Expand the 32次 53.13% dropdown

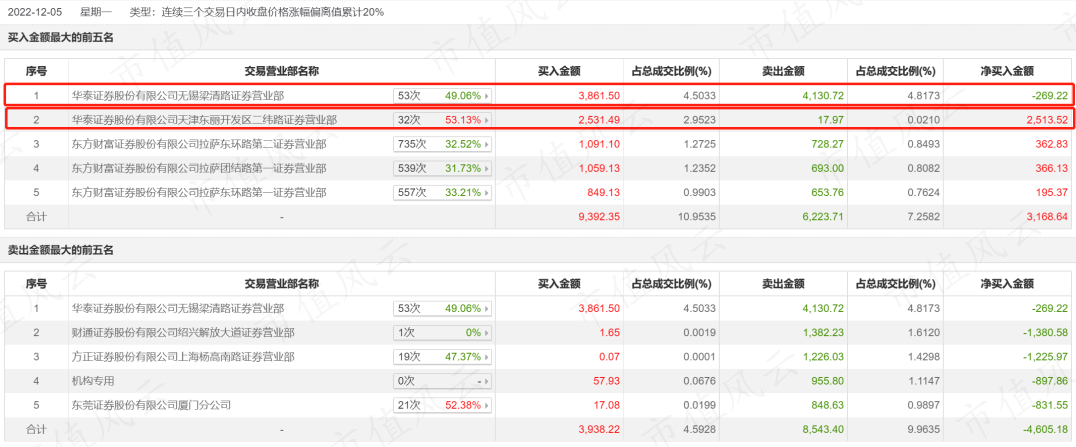click(443, 120)
